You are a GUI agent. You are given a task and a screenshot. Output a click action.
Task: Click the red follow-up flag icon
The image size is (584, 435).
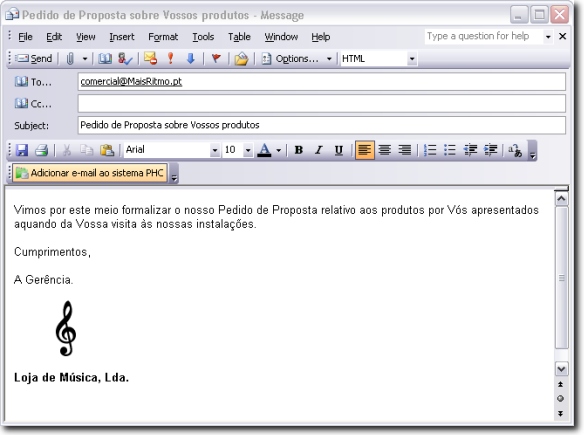(216, 58)
